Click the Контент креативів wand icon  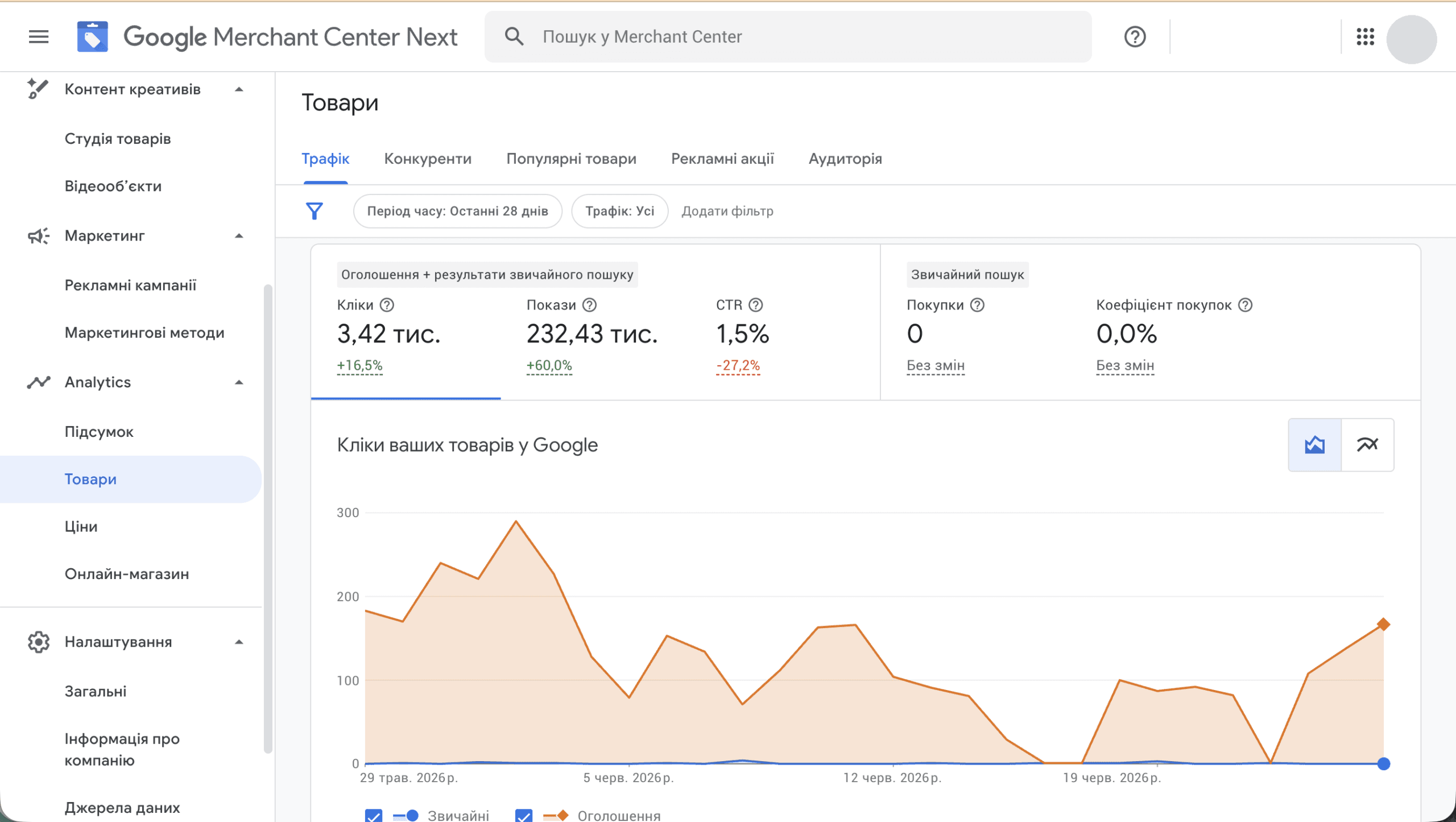[38, 89]
